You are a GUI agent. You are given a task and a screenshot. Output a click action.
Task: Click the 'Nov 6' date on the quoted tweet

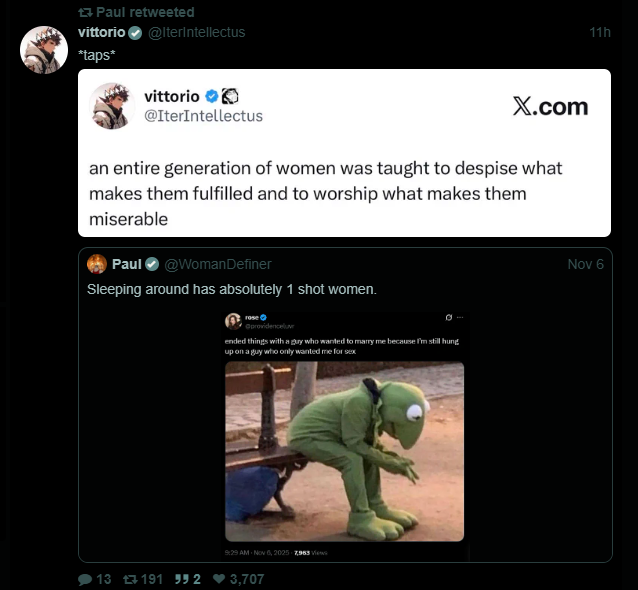point(585,264)
